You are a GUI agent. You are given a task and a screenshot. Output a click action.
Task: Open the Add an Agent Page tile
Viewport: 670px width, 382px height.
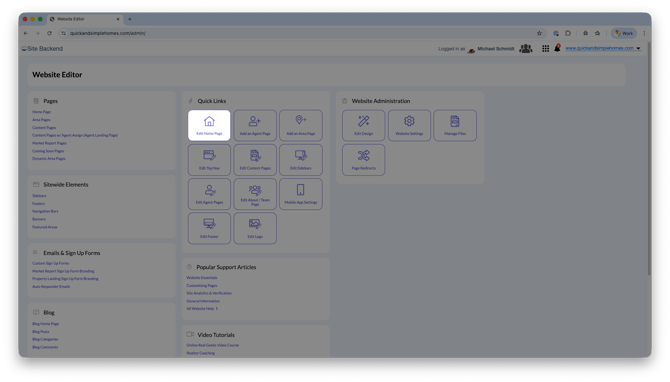point(255,125)
